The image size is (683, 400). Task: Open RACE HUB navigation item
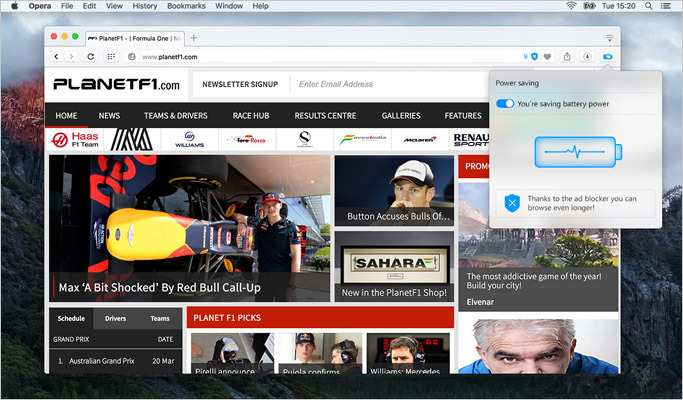[250, 115]
